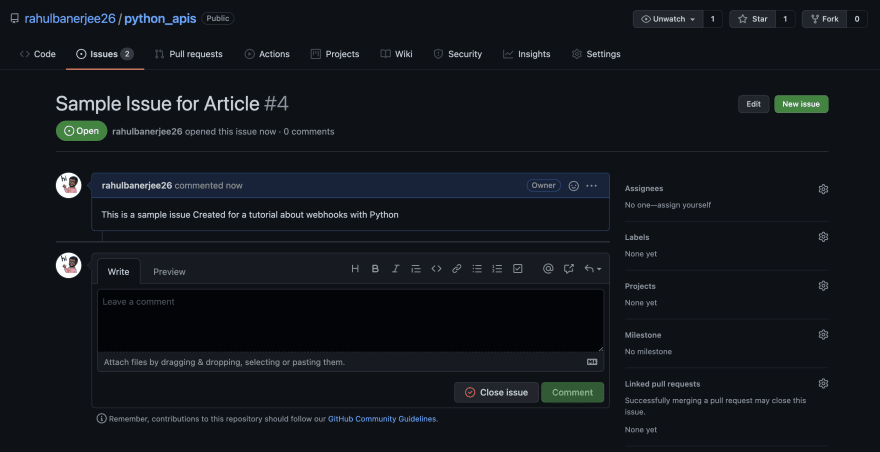The image size is (880, 452).
Task: Open the Actions tab
Action: pyautogui.click(x=267, y=54)
